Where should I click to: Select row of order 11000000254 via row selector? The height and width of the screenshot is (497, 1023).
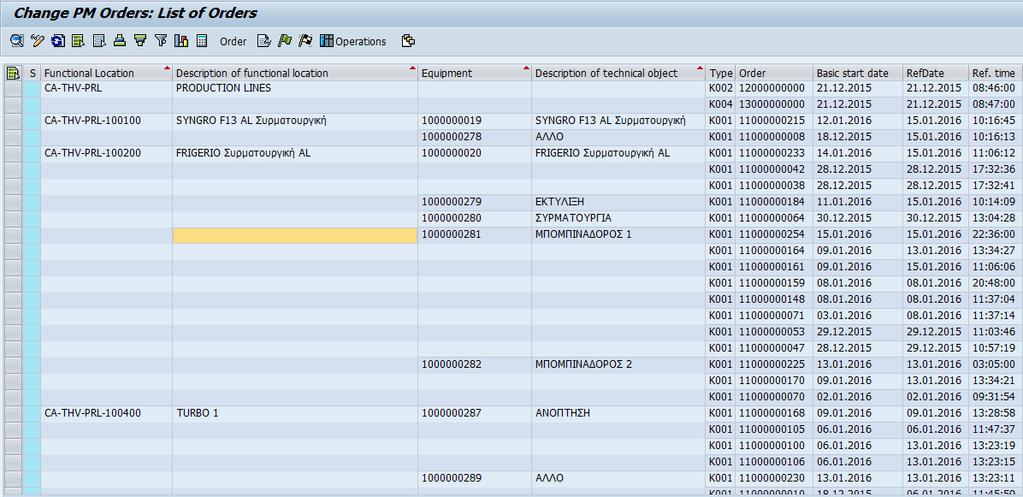[x=13, y=235]
